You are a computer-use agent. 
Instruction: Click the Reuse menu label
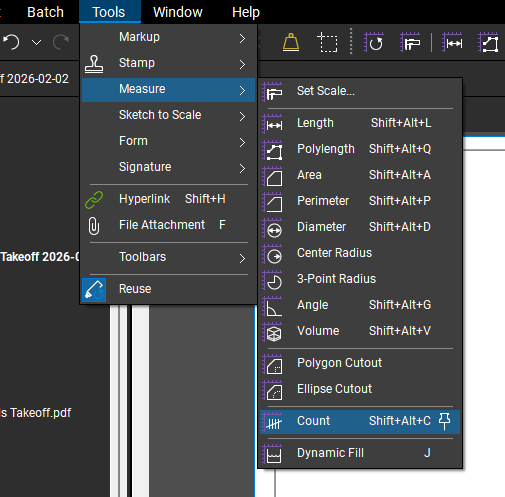pyautogui.click(x=135, y=289)
